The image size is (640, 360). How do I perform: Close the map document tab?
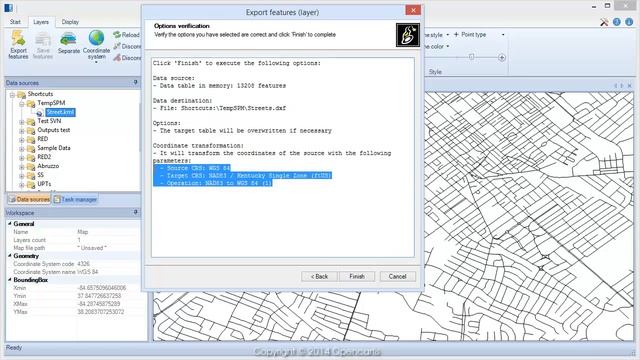[629, 86]
